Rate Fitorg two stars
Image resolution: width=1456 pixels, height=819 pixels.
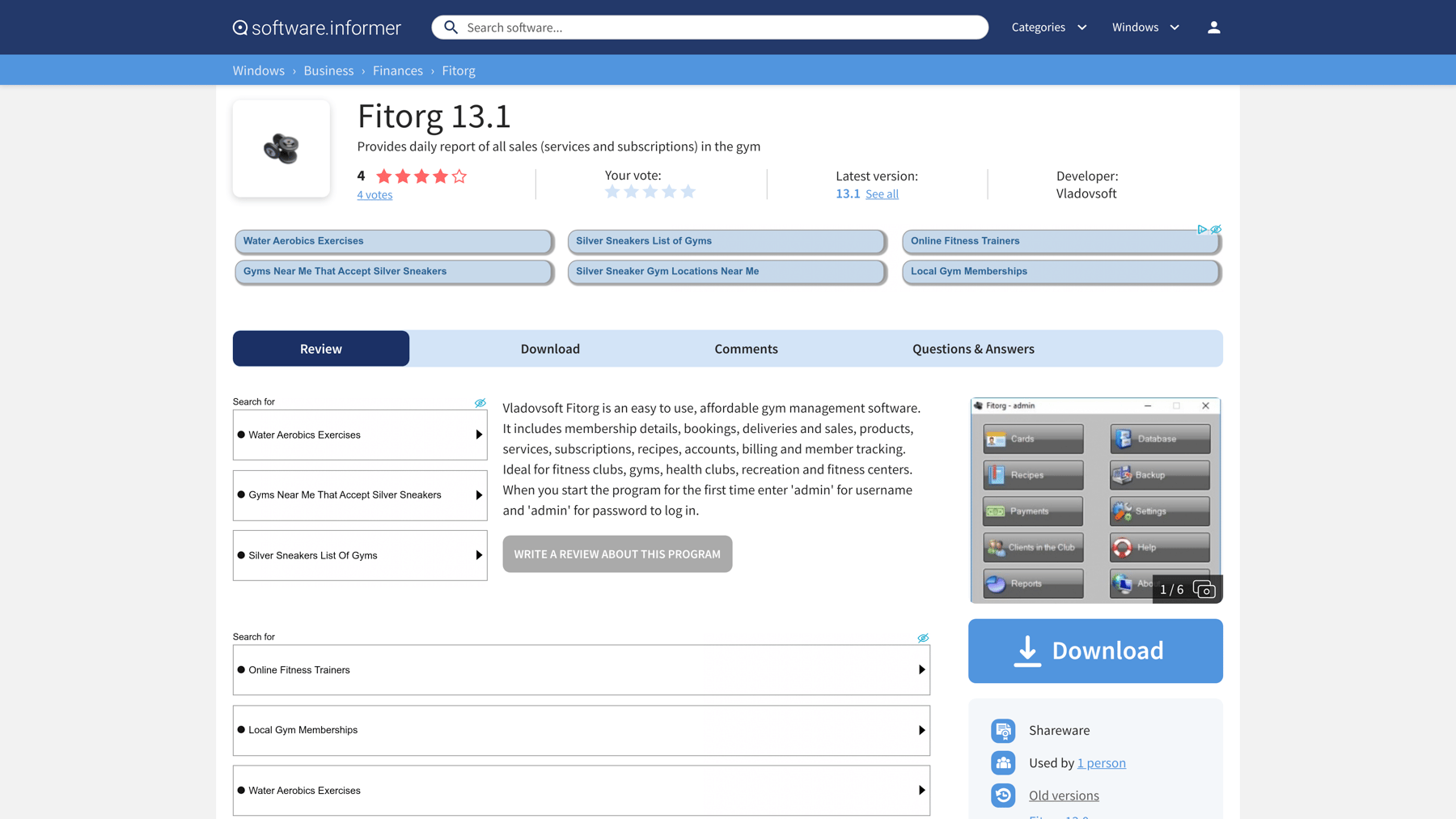pos(631,192)
